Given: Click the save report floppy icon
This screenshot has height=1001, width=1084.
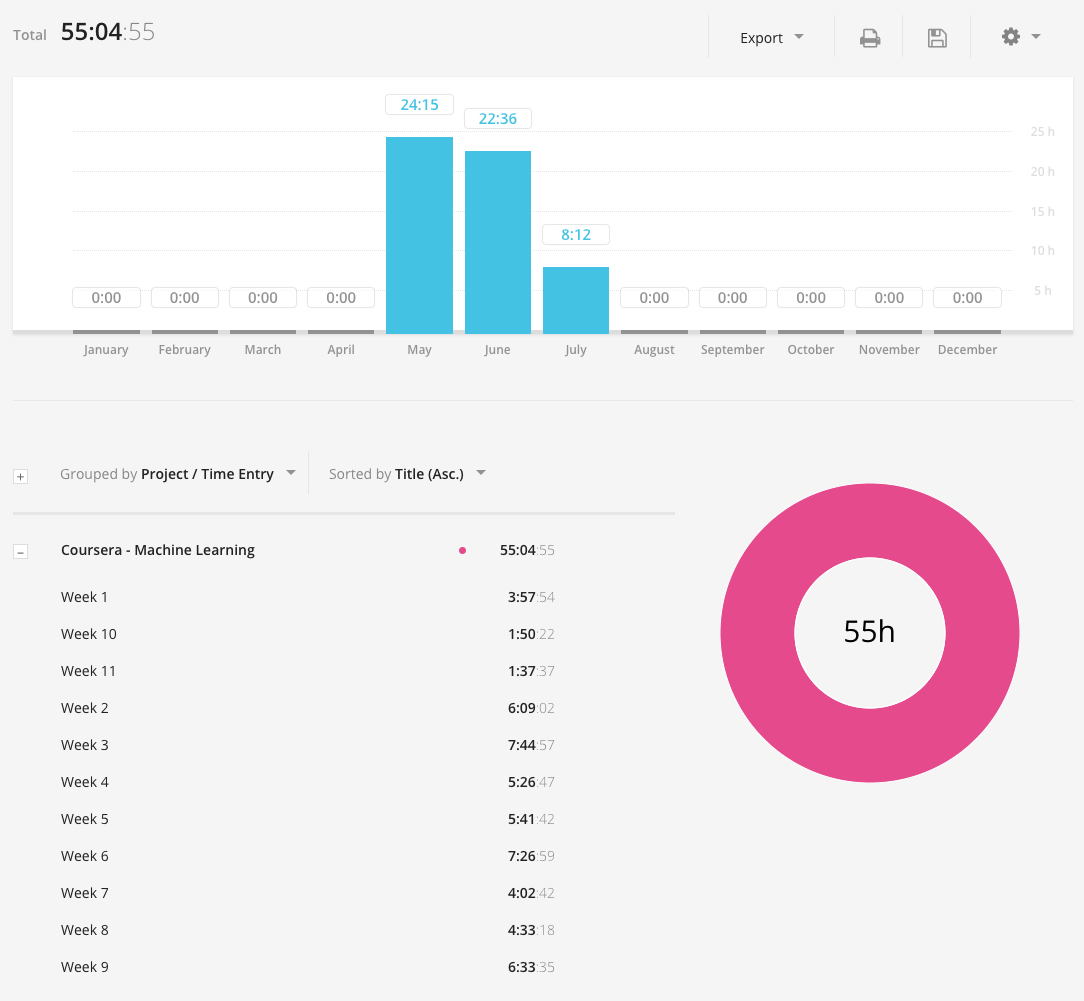Looking at the screenshot, I should pyautogui.click(x=937, y=38).
